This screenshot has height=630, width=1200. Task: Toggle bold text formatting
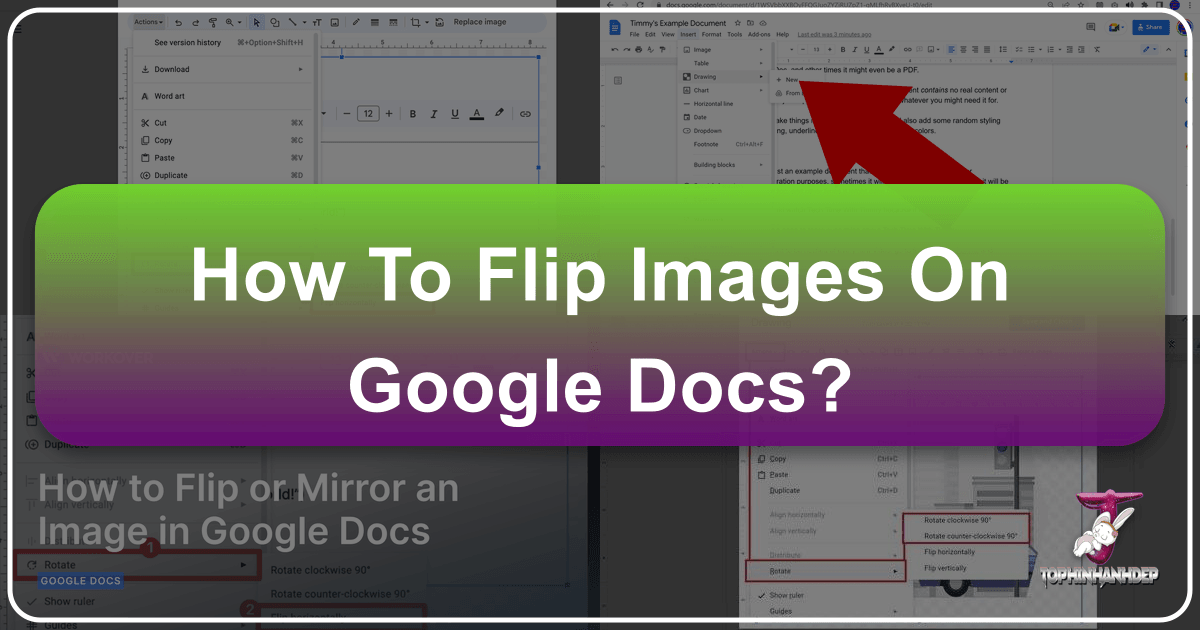tap(413, 113)
